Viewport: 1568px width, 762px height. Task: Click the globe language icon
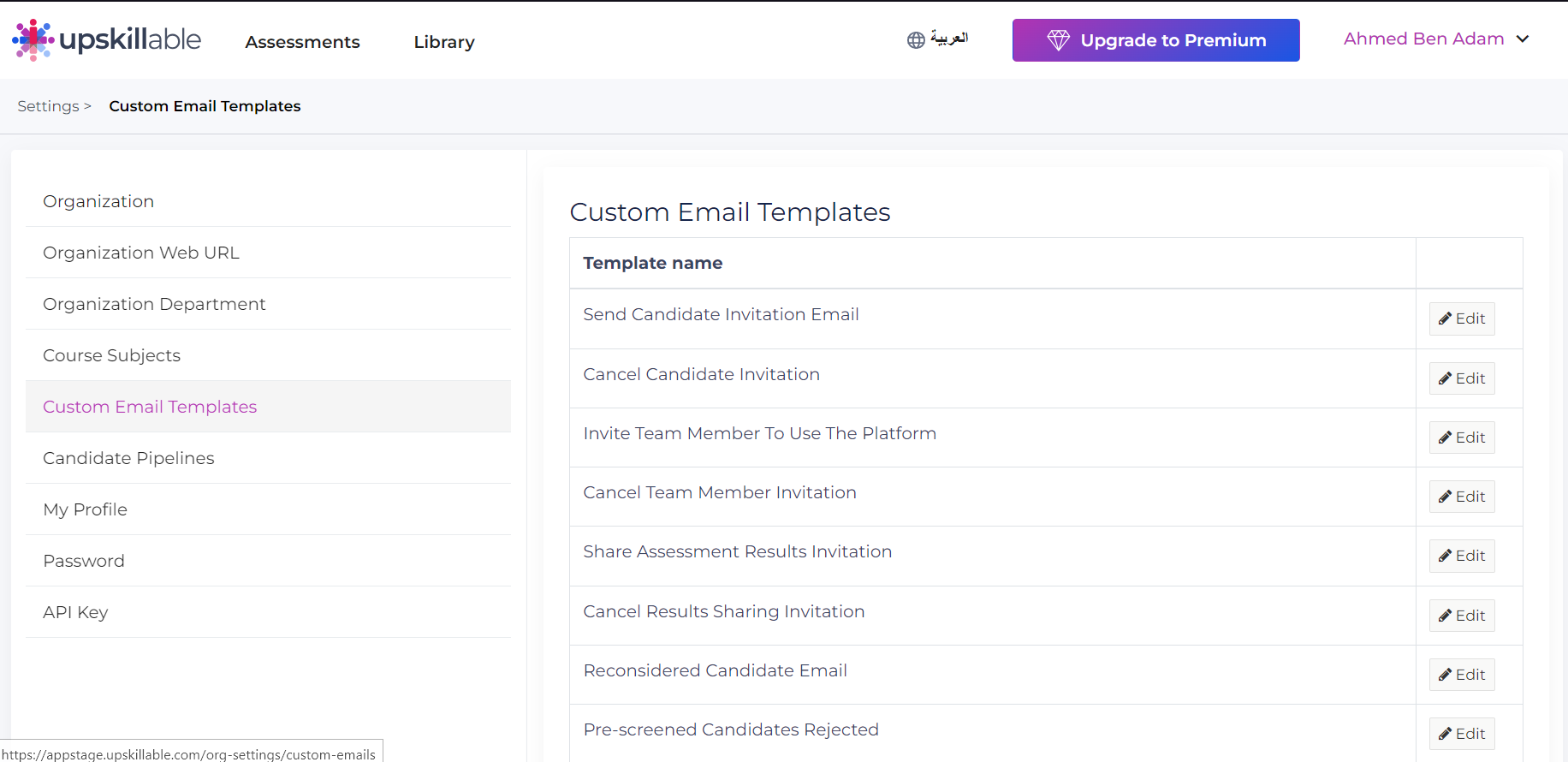pyautogui.click(x=916, y=40)
